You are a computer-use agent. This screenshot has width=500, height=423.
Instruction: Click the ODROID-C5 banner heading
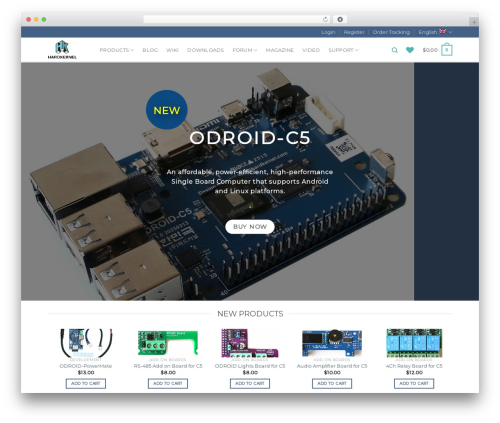[250, 138]
